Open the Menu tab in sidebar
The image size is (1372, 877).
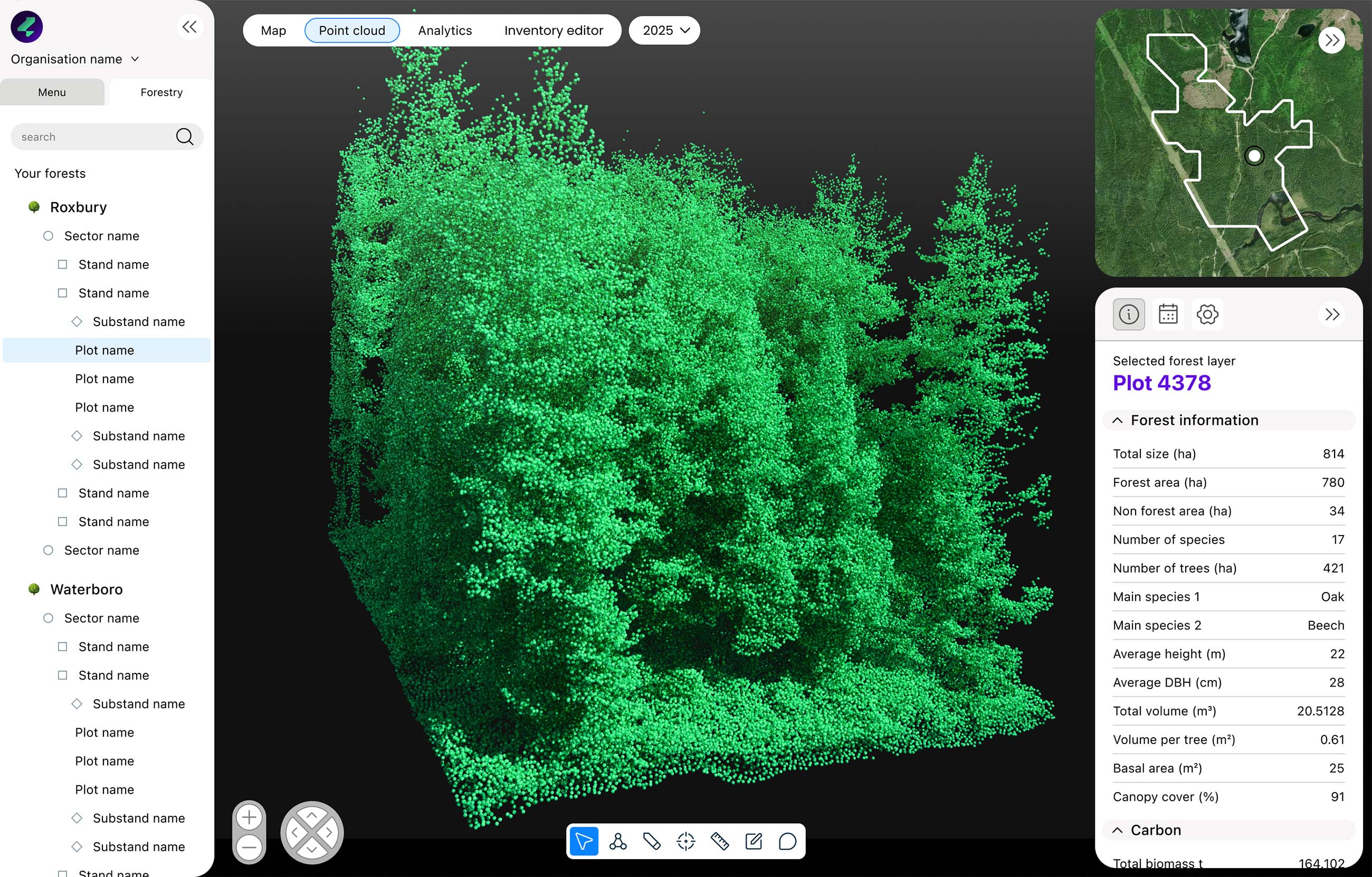[x=52, y=92]
